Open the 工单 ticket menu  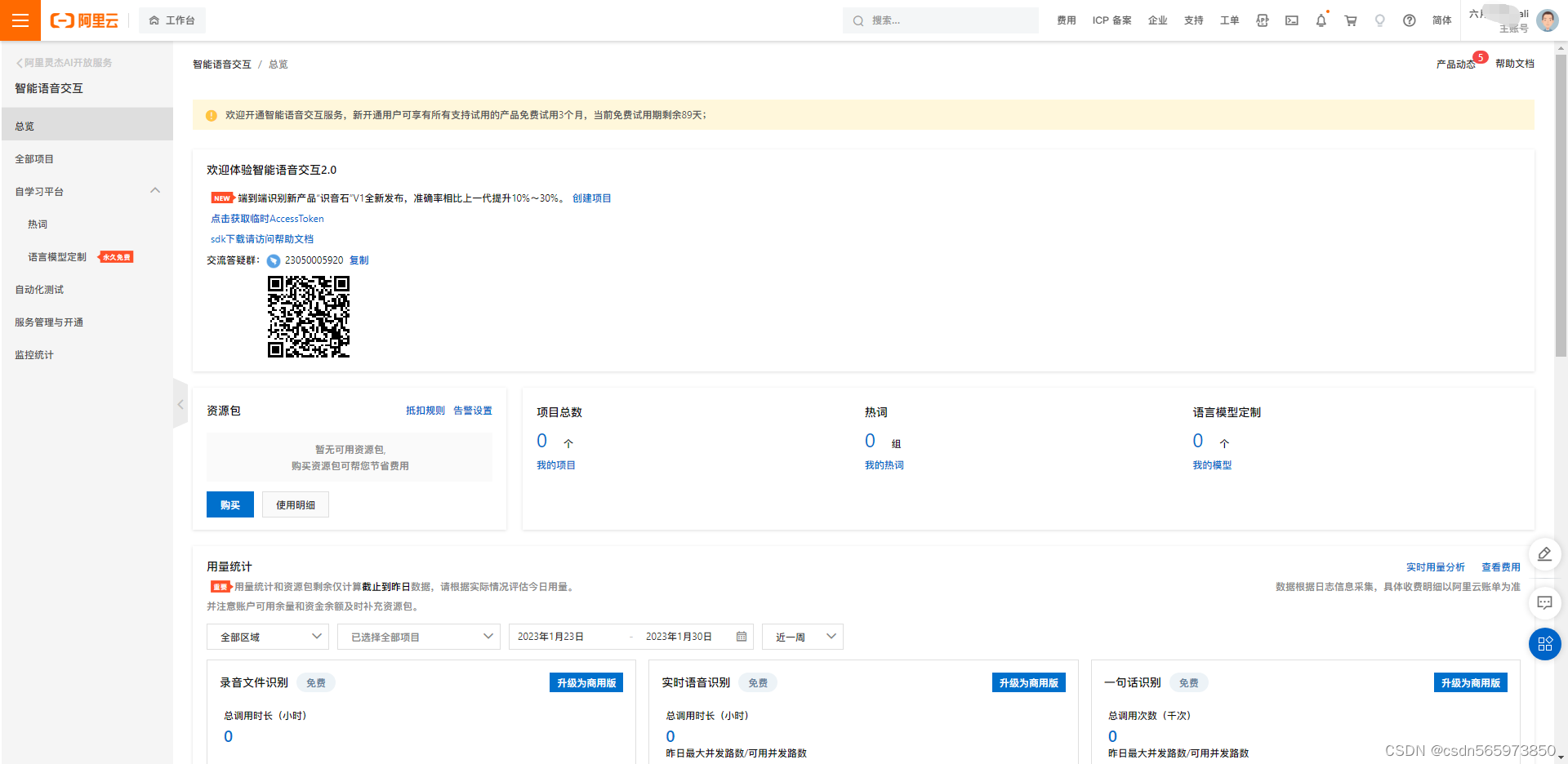click(x=1230, y=20)
